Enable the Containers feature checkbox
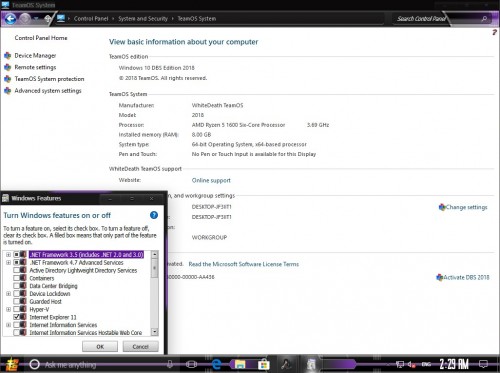 pyautogui.click(x=16, y=278)
